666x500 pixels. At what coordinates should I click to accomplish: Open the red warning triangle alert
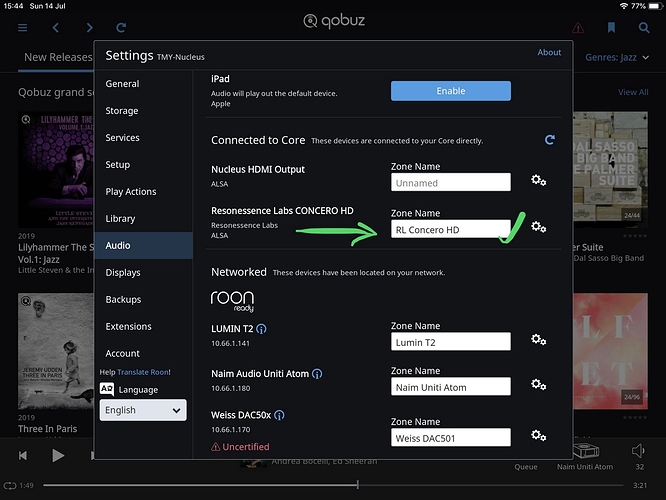(x=578, y=28)
